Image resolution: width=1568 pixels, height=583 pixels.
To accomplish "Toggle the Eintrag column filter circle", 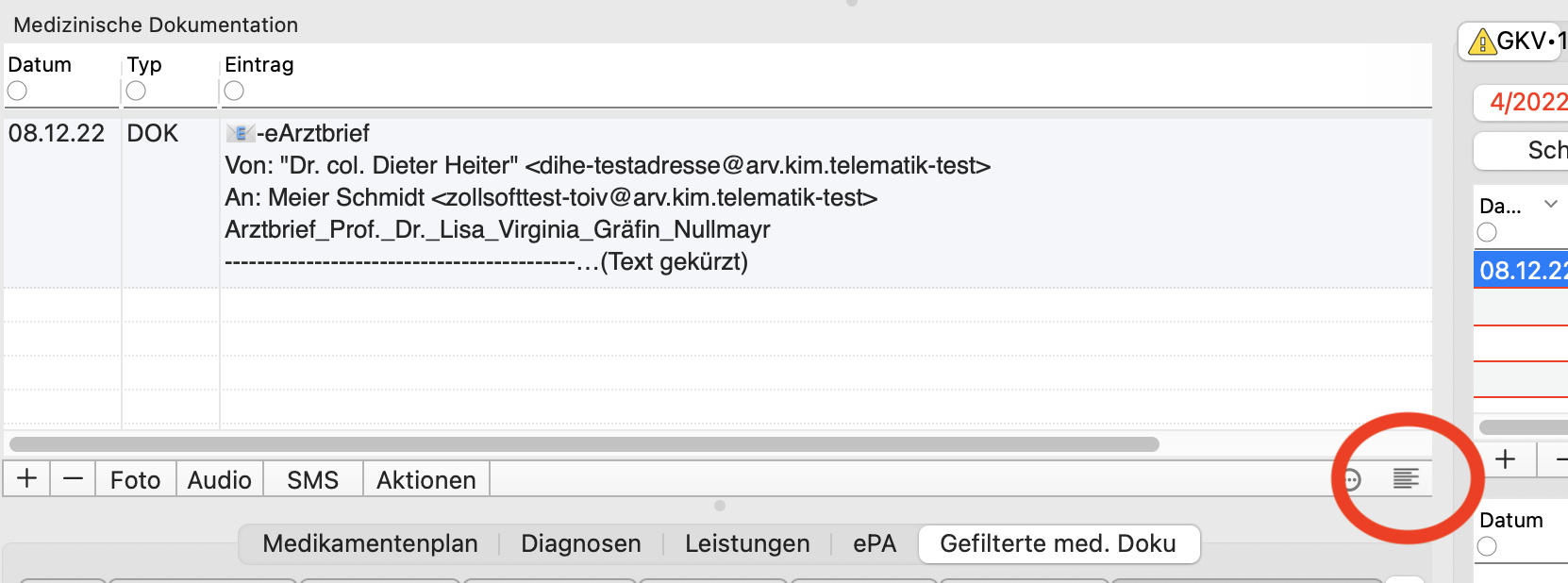I will 234,92.
